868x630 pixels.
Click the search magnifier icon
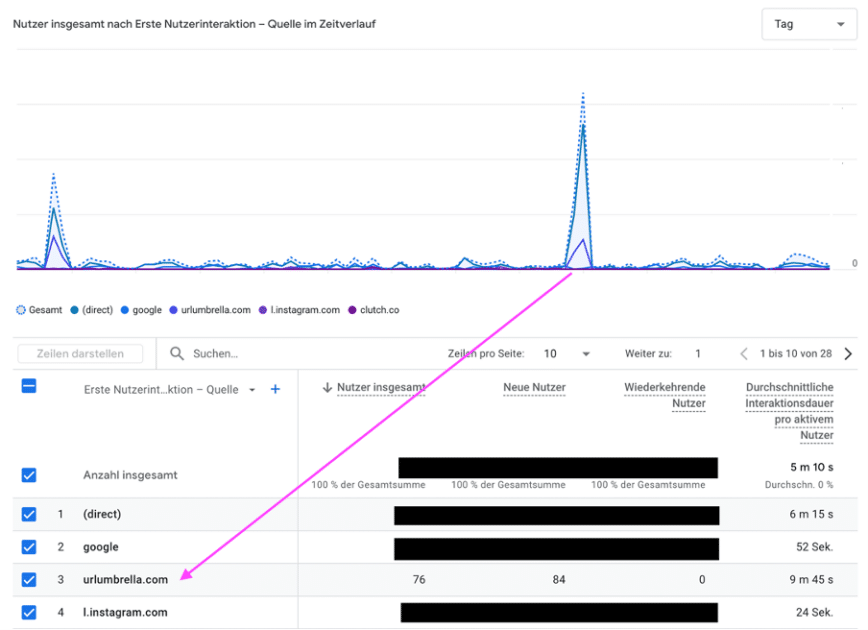(x=177, y=353)
